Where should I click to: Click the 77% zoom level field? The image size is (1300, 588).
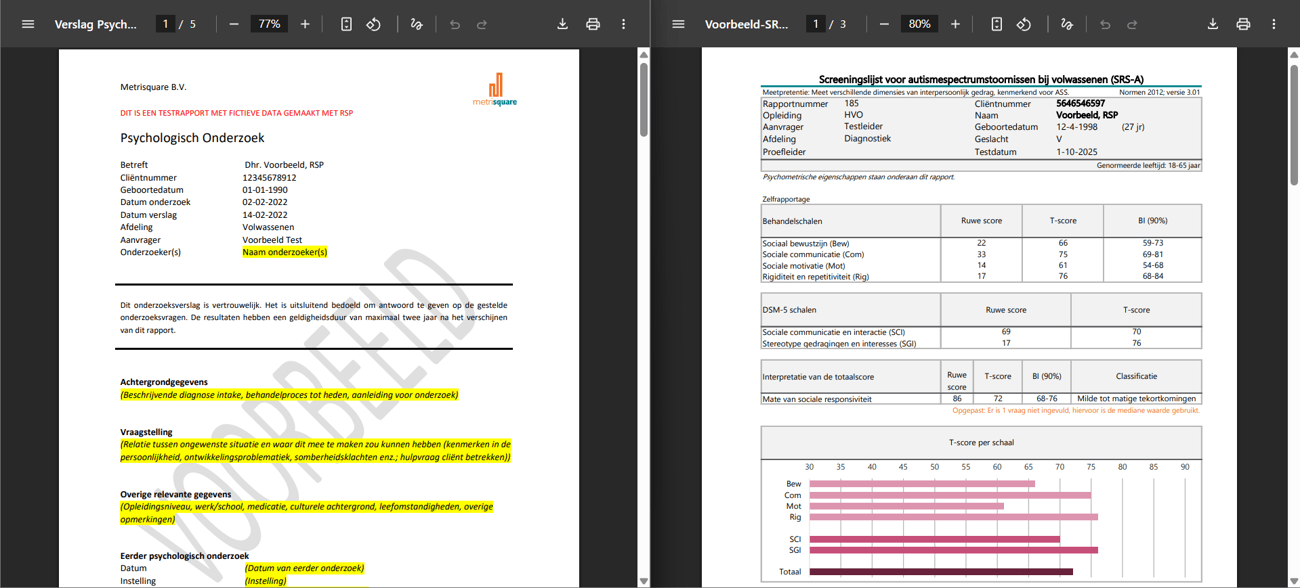pos(269,24)
